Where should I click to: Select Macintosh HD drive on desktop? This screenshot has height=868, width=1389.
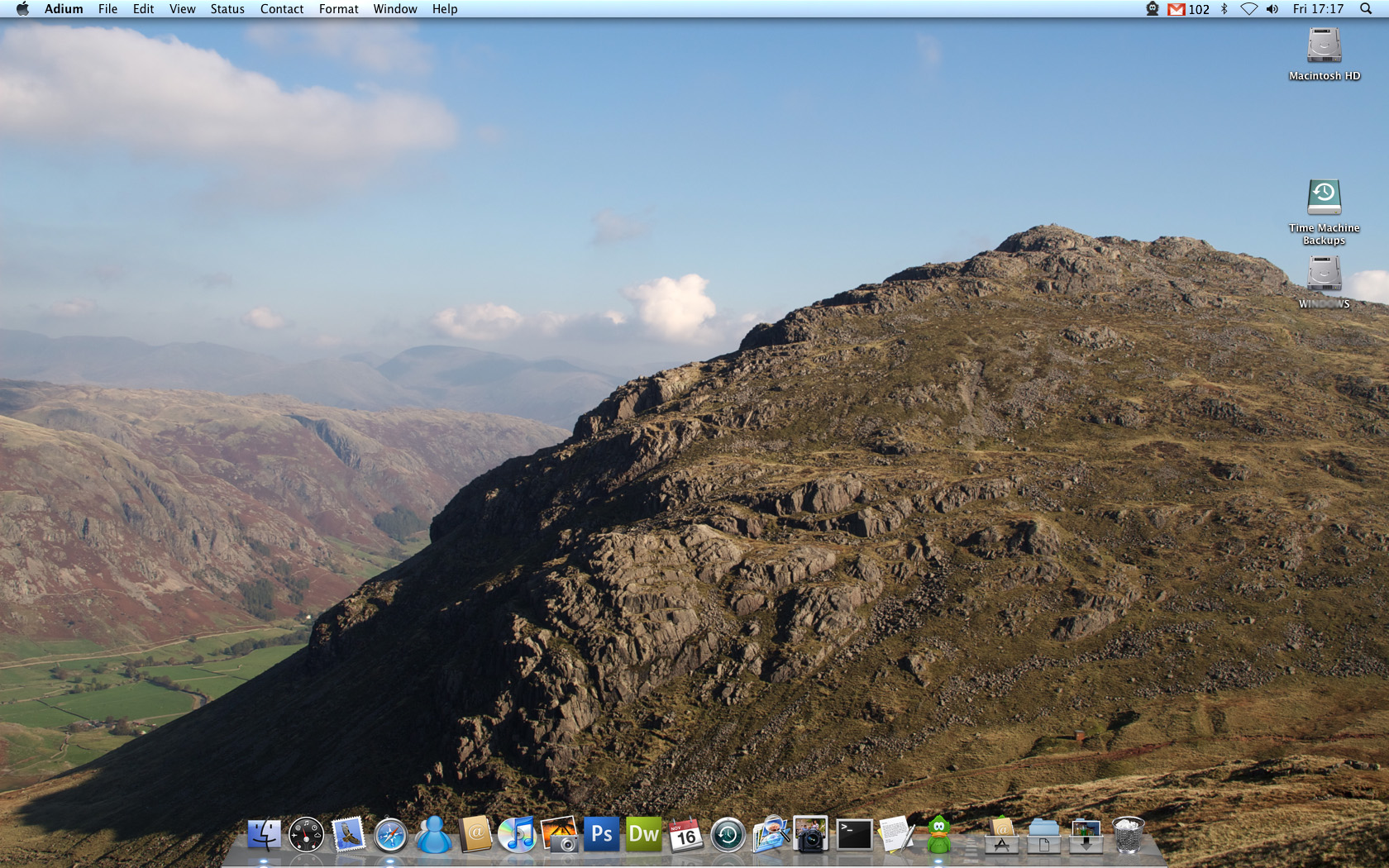(1324, 55)
